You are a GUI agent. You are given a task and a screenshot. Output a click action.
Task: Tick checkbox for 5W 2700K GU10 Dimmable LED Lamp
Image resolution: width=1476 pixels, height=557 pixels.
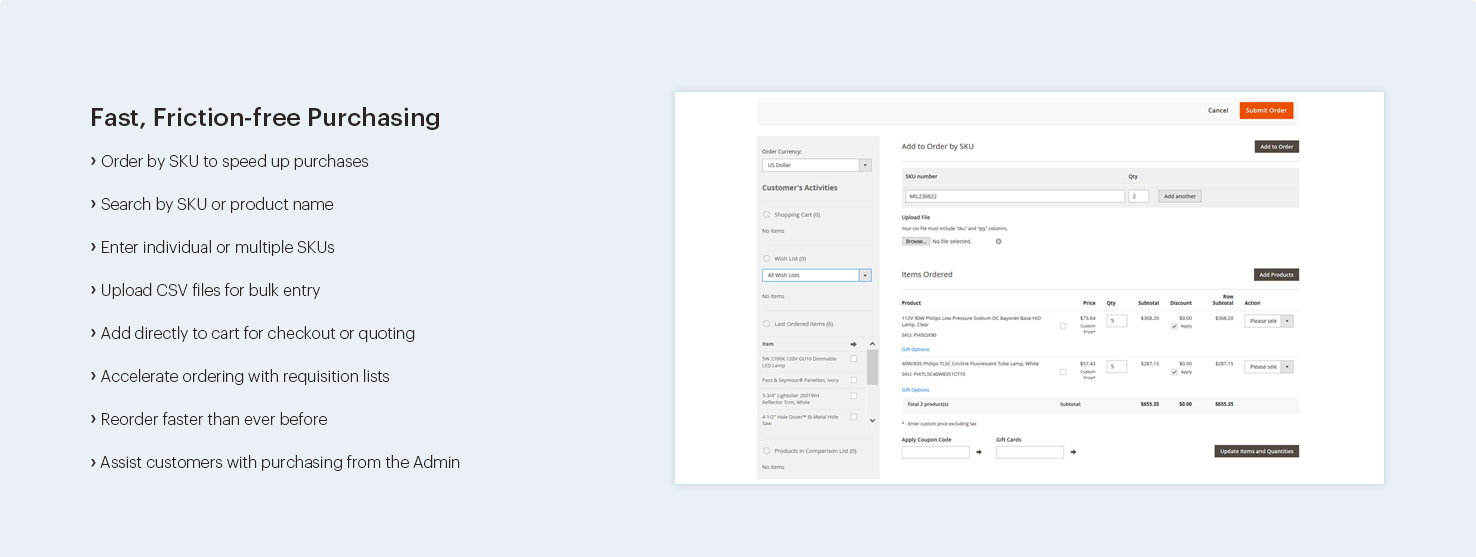coord(853,358)
